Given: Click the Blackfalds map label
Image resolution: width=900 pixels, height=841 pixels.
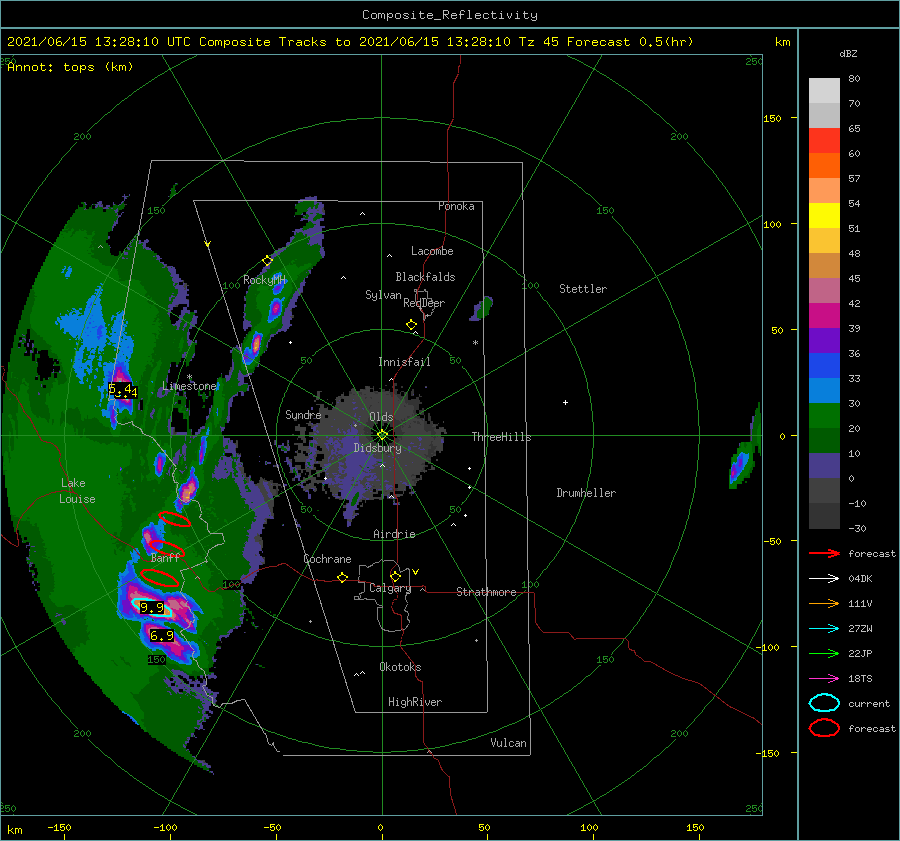Looking at the screenshot, I should [425, 277].
